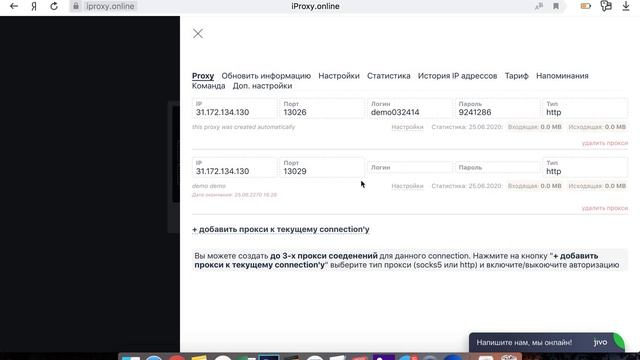This screenshot has height=360, width=640.
Task: Click the IP field of the port 13029 proxy
Action: [x=234, y=167]
